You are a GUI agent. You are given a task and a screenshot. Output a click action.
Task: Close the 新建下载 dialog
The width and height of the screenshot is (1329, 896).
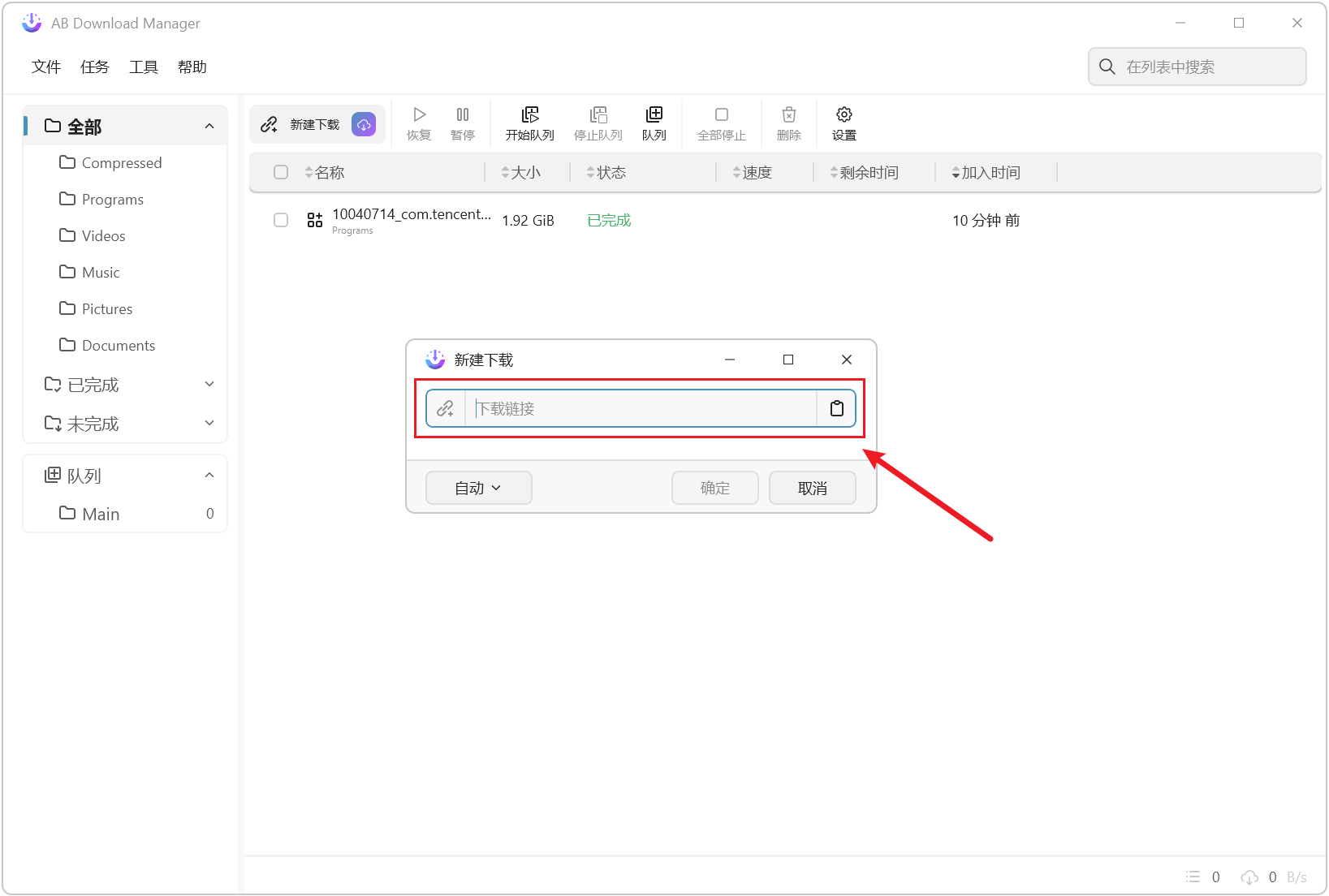pos(847,360)
